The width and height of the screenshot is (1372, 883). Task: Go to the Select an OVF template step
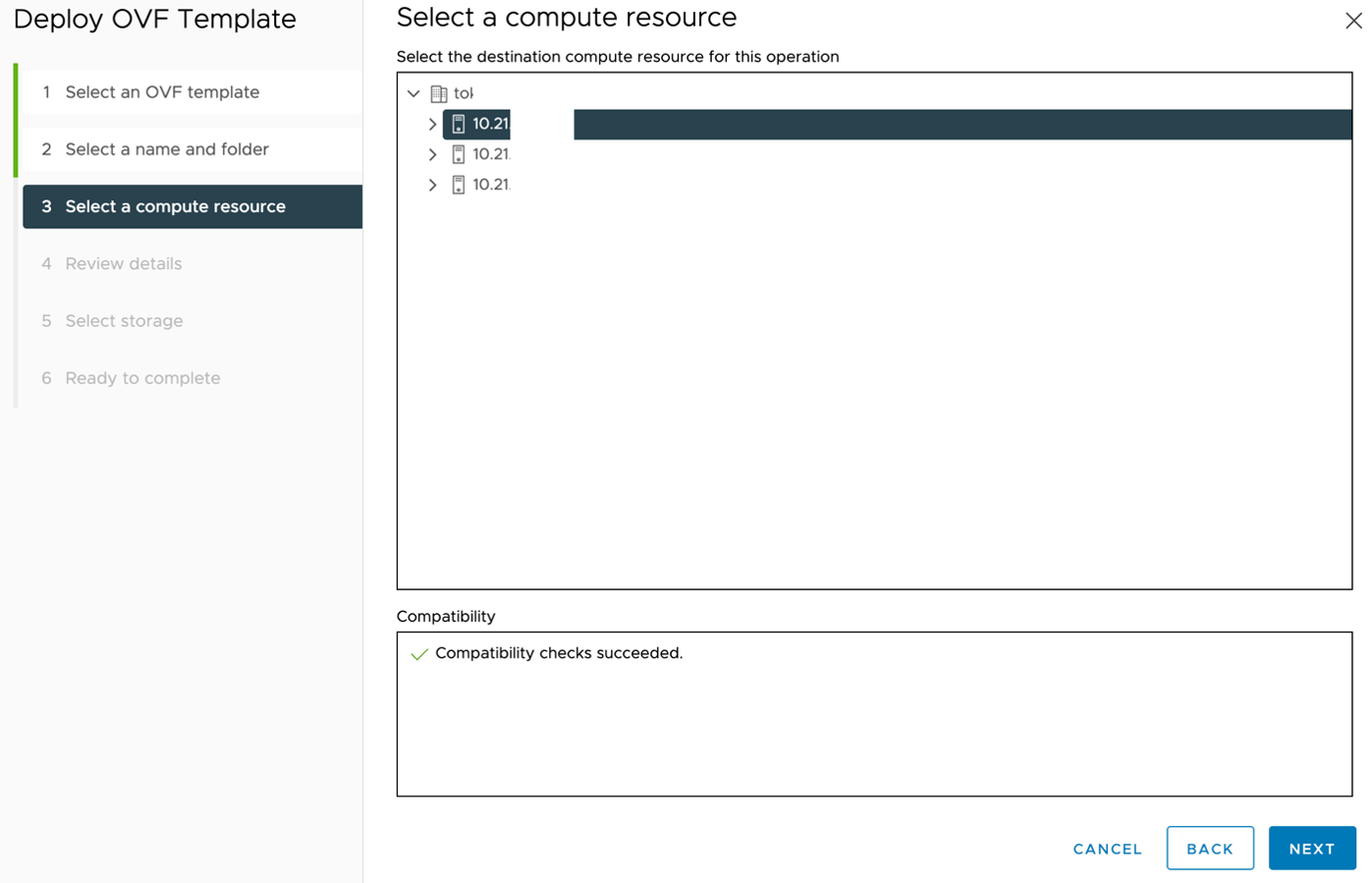(162, 91)
